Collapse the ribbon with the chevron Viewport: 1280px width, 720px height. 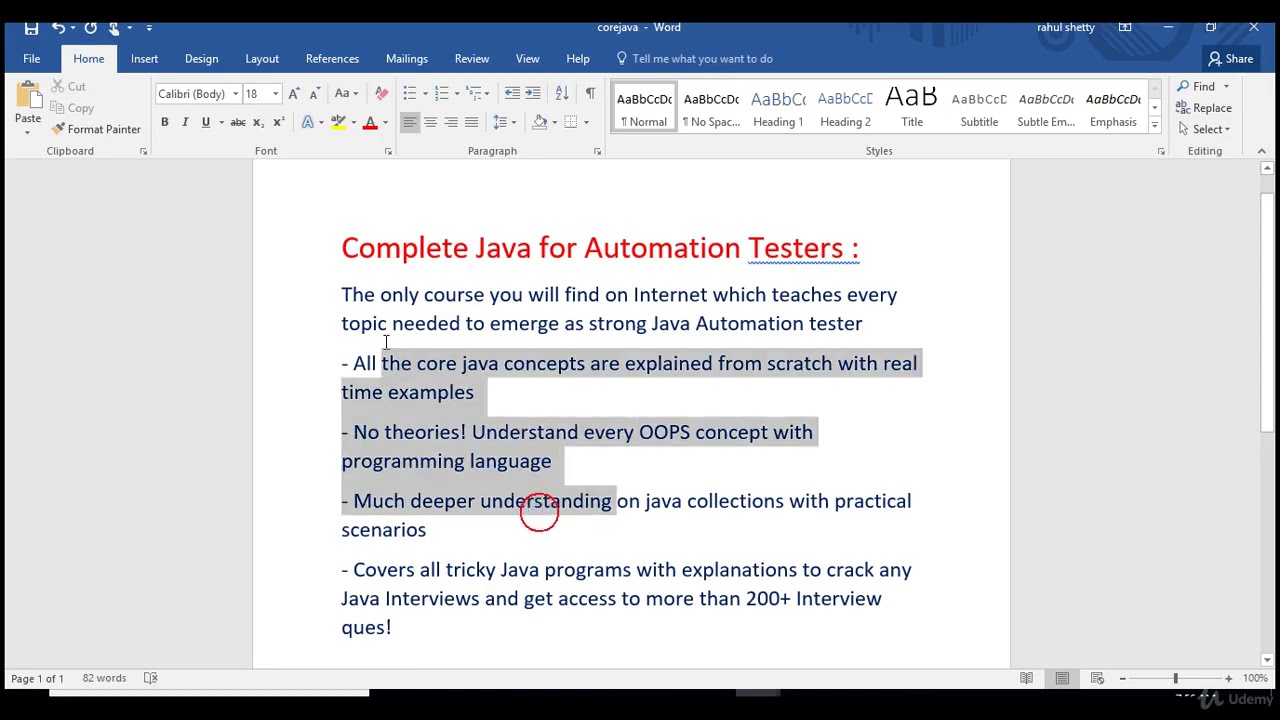[x=1261, y=151]
